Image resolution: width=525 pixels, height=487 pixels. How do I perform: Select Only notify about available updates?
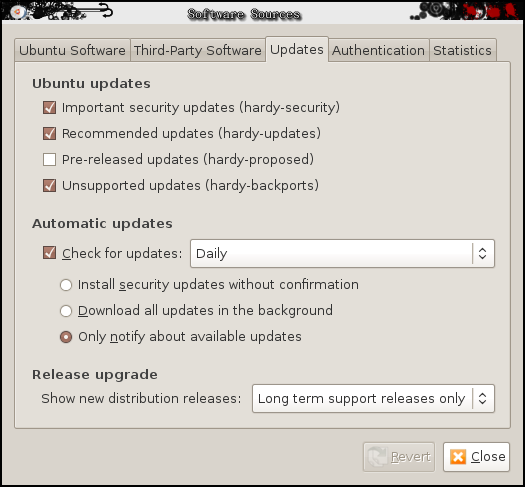[66, 337]
